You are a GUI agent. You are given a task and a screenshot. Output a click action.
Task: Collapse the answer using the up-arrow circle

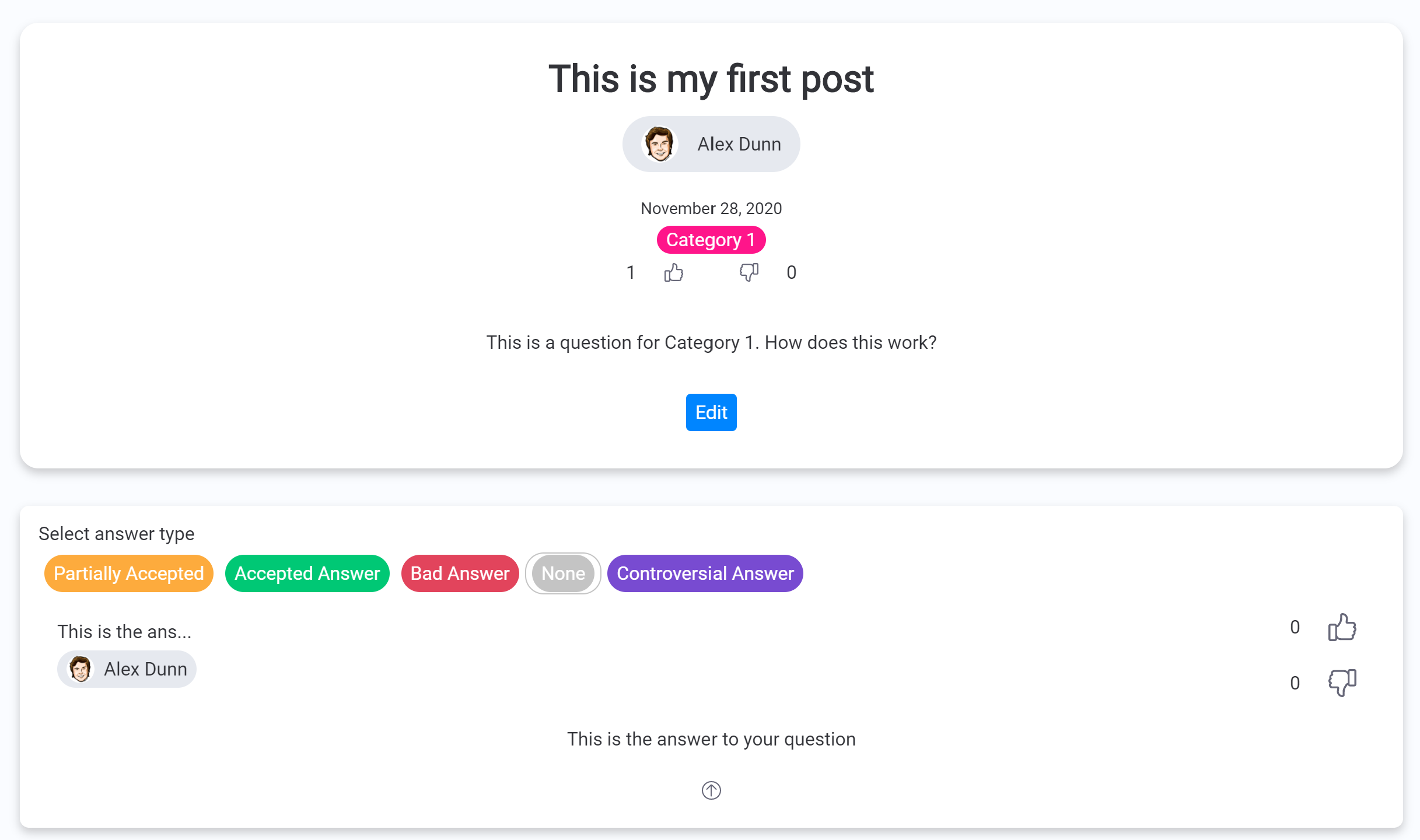[711, 790]
